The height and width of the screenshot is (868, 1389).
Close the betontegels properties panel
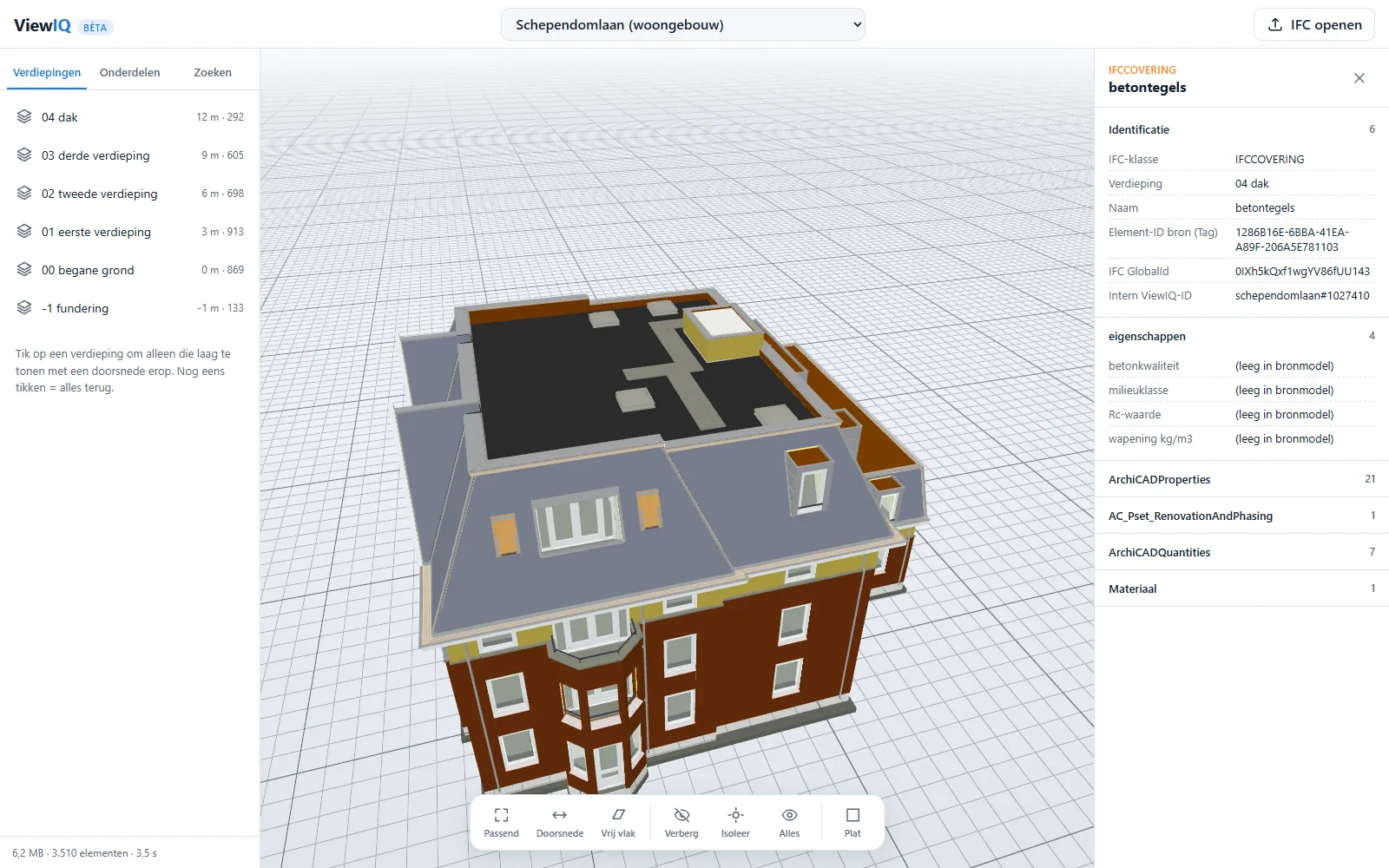coord(1359,78)
